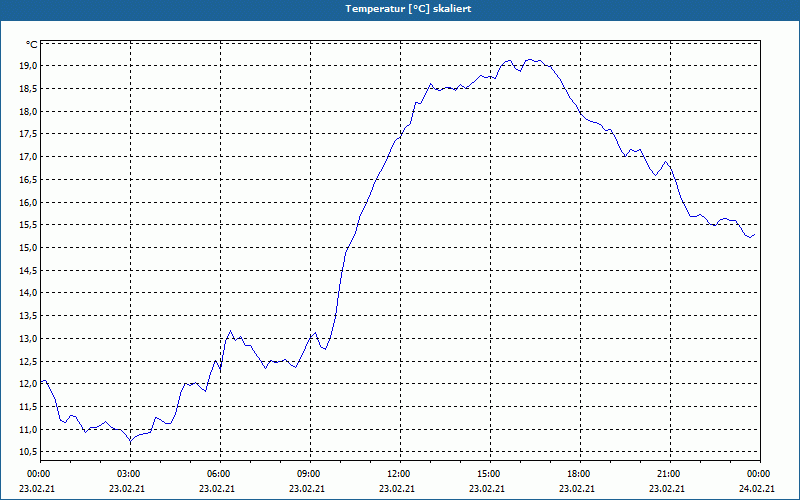Click the '°C' unit label on the axis
The width and height of the screenshot is (800, 500).
click(32, 45)
